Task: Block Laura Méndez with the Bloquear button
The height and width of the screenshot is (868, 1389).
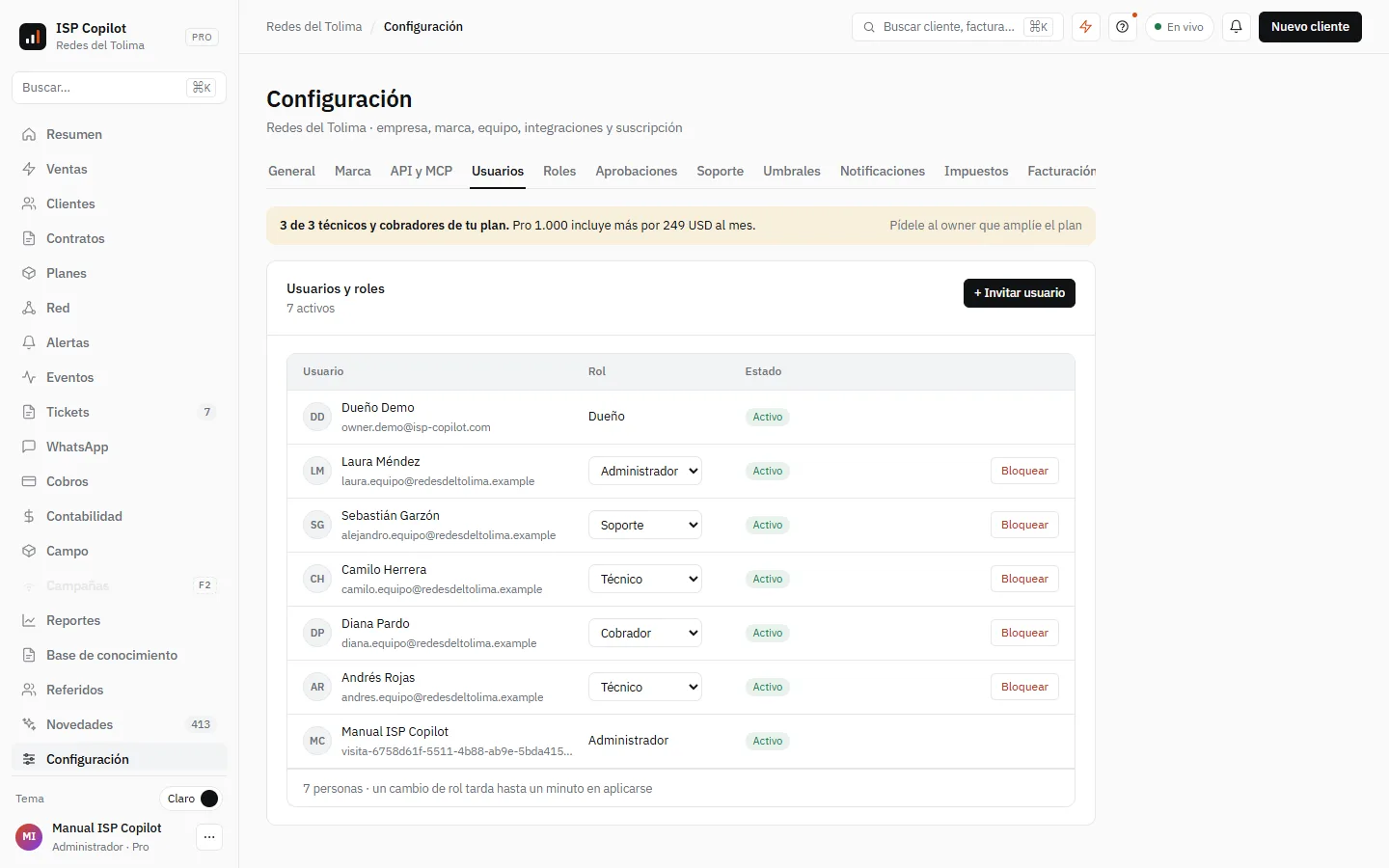Action: tap(1024, 471)
